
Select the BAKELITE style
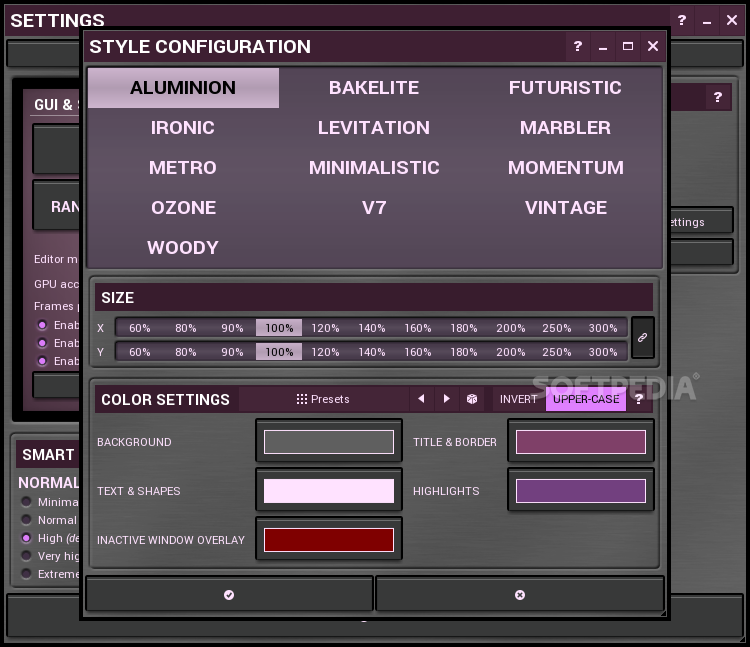coord(374,88)
